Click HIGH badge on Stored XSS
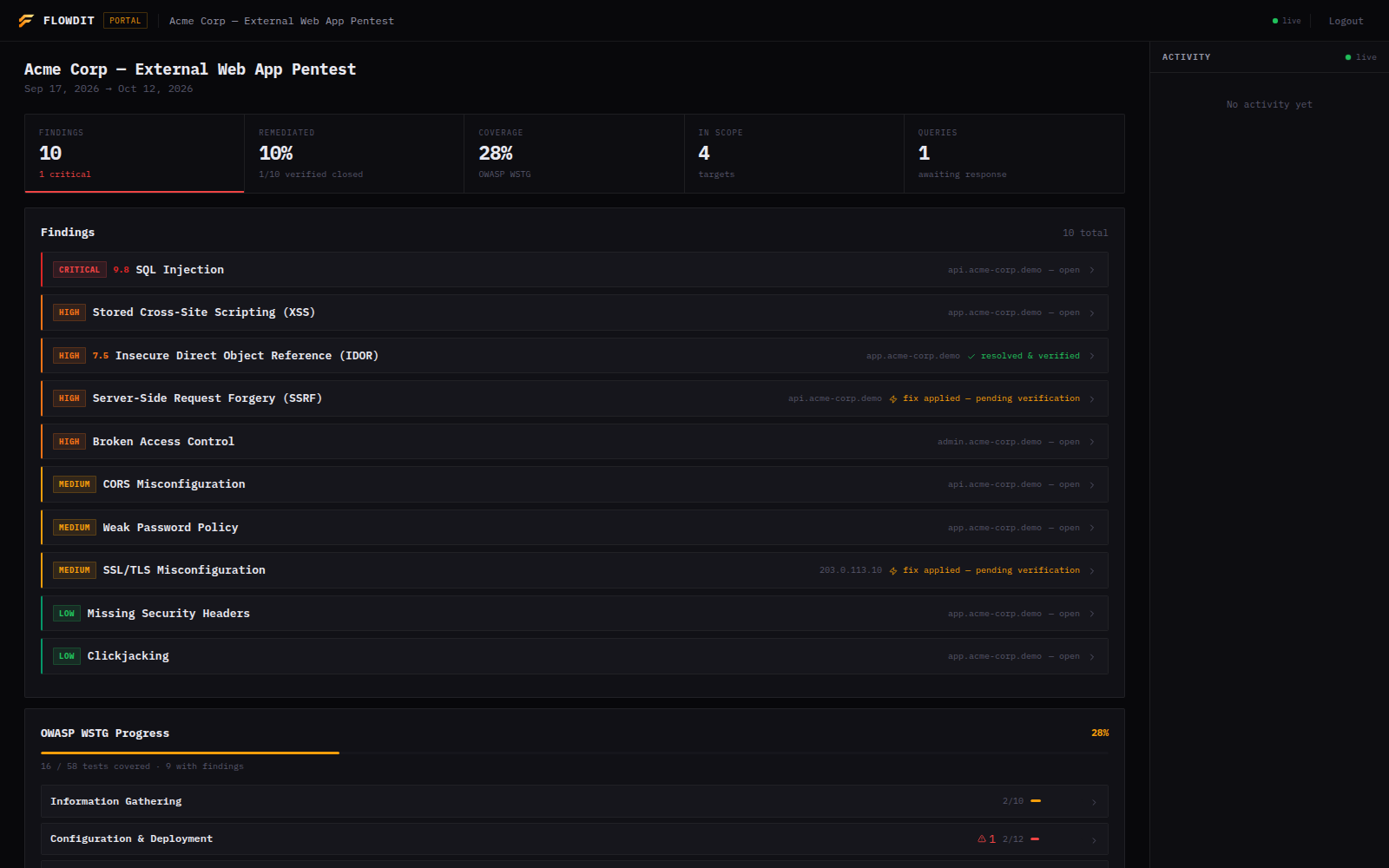 point(69,312)
